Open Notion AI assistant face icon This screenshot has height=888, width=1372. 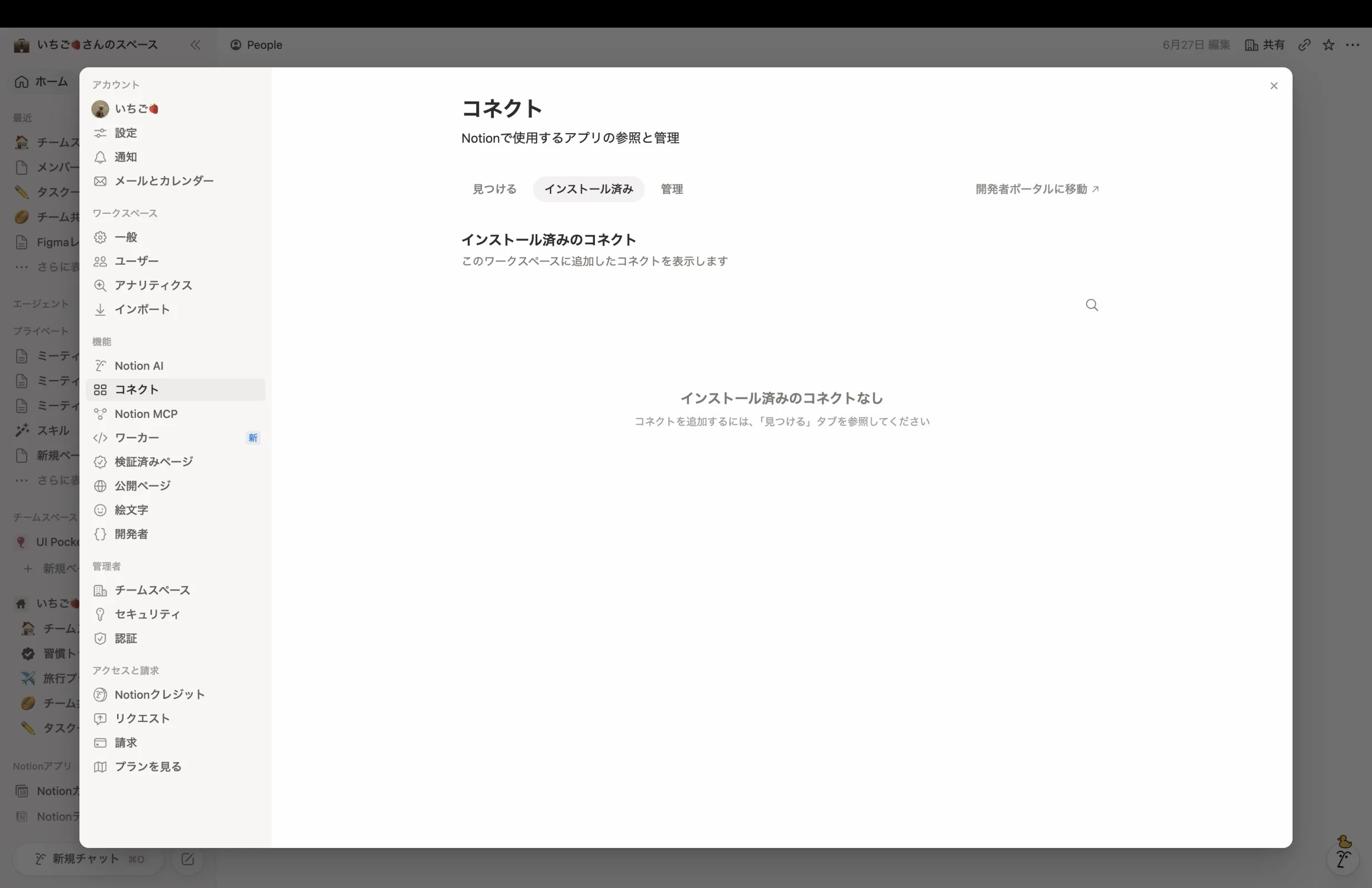1344,860
